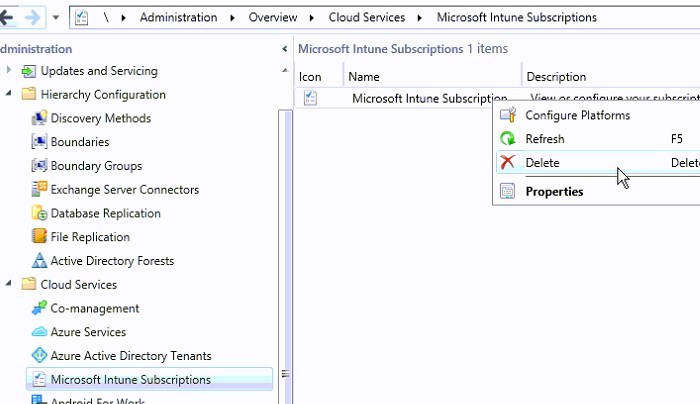Click the Active Directory Forests icon

coord(39,260)
